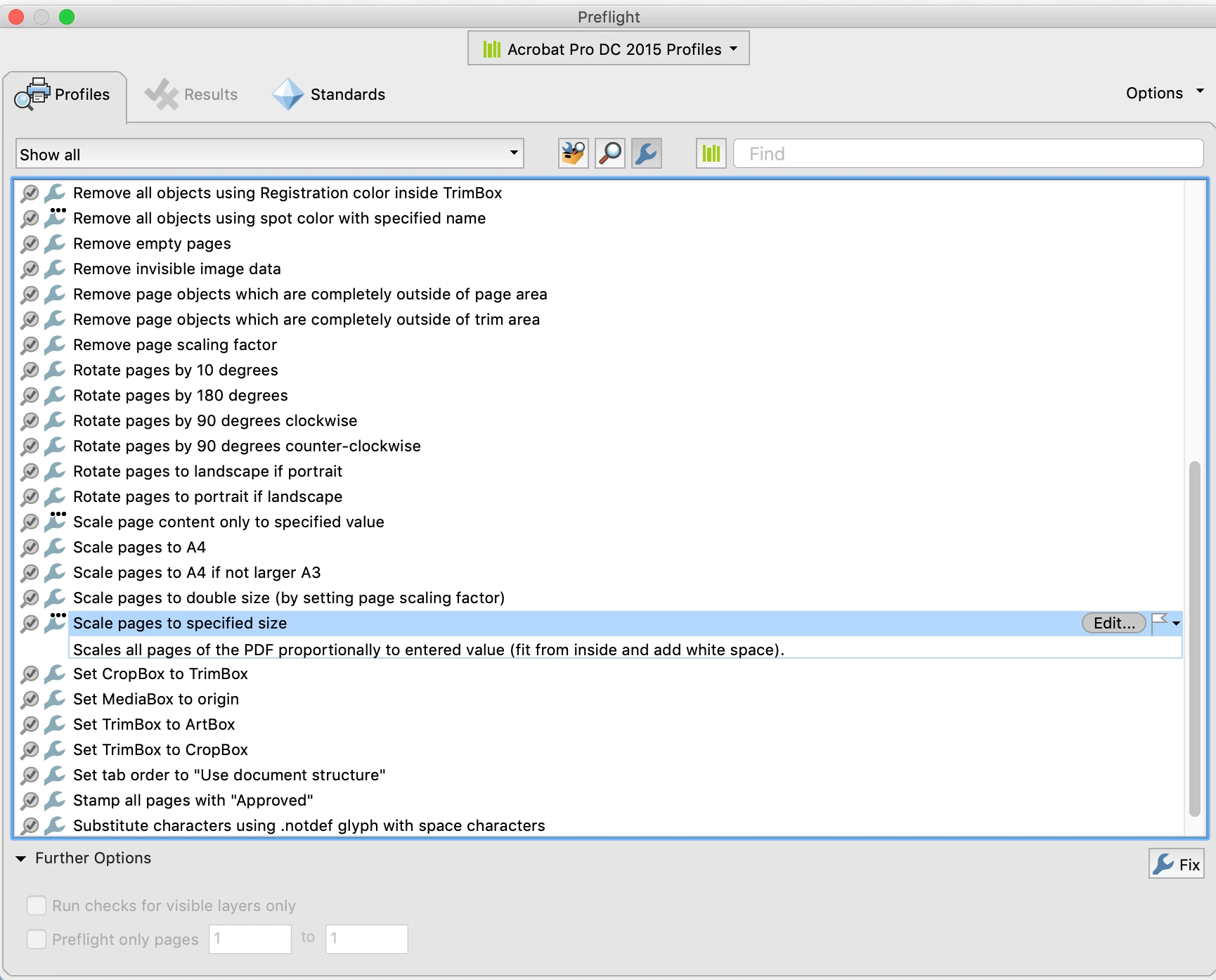Screen dimensions: 1216x980
Task: Select Remove all objects using spot color with specified name
Action: [x=279, y=218]
